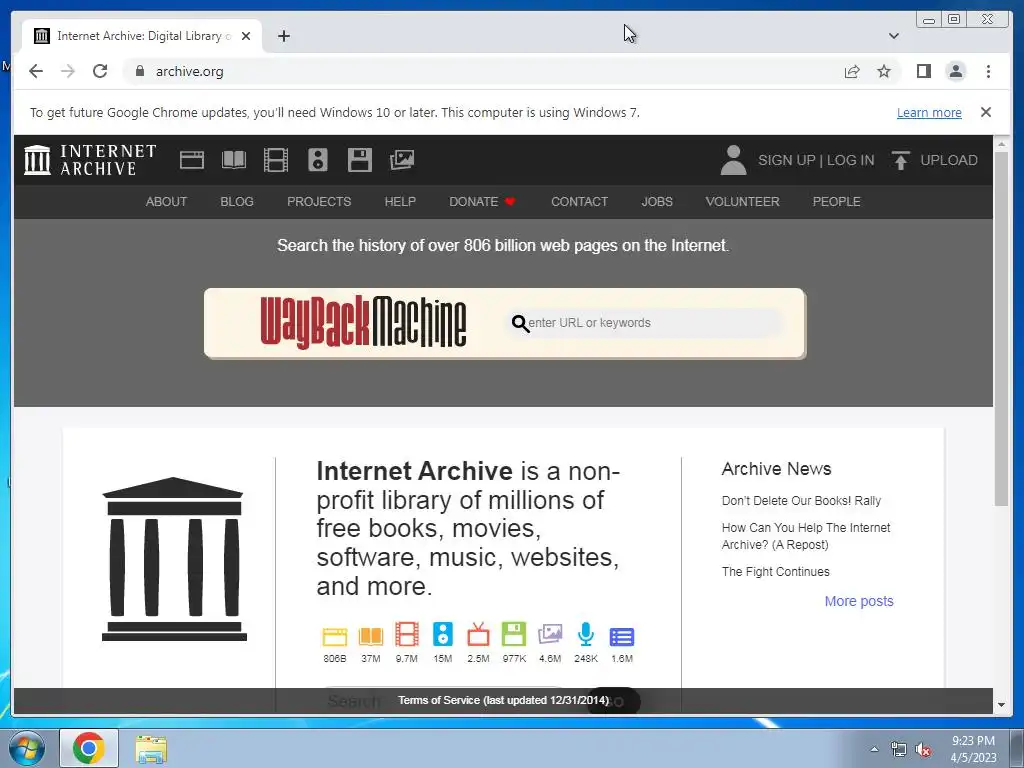1024x768 pixels.
Task: Click the purple 4.6M images icon
Action: pos(550,635)
